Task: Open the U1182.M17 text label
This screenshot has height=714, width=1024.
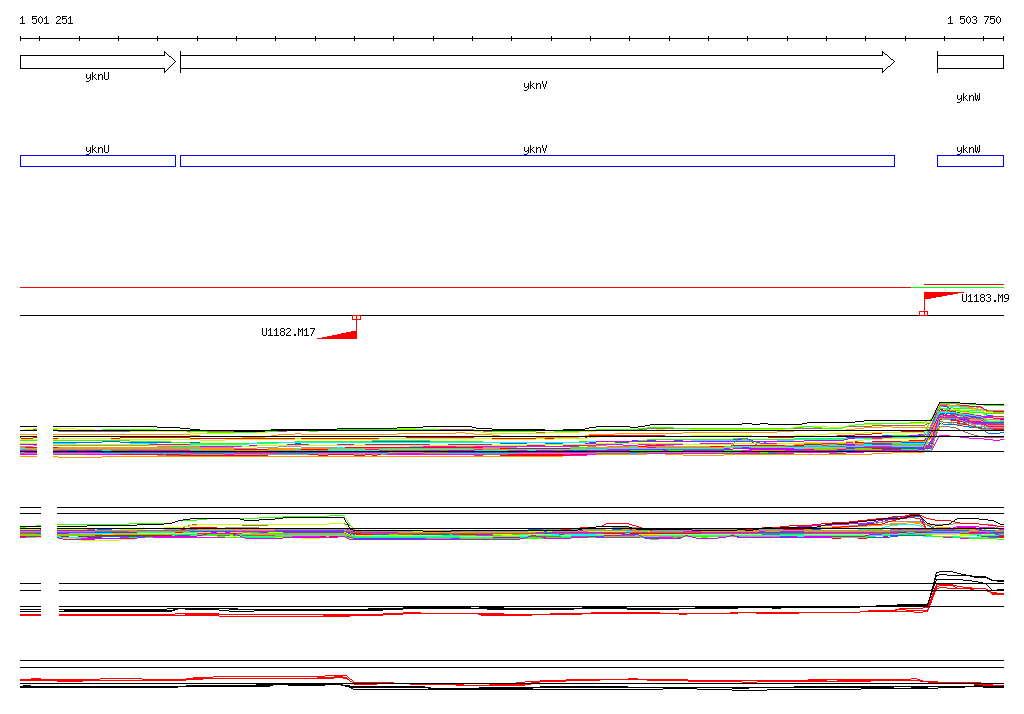Action: [288, 333]
